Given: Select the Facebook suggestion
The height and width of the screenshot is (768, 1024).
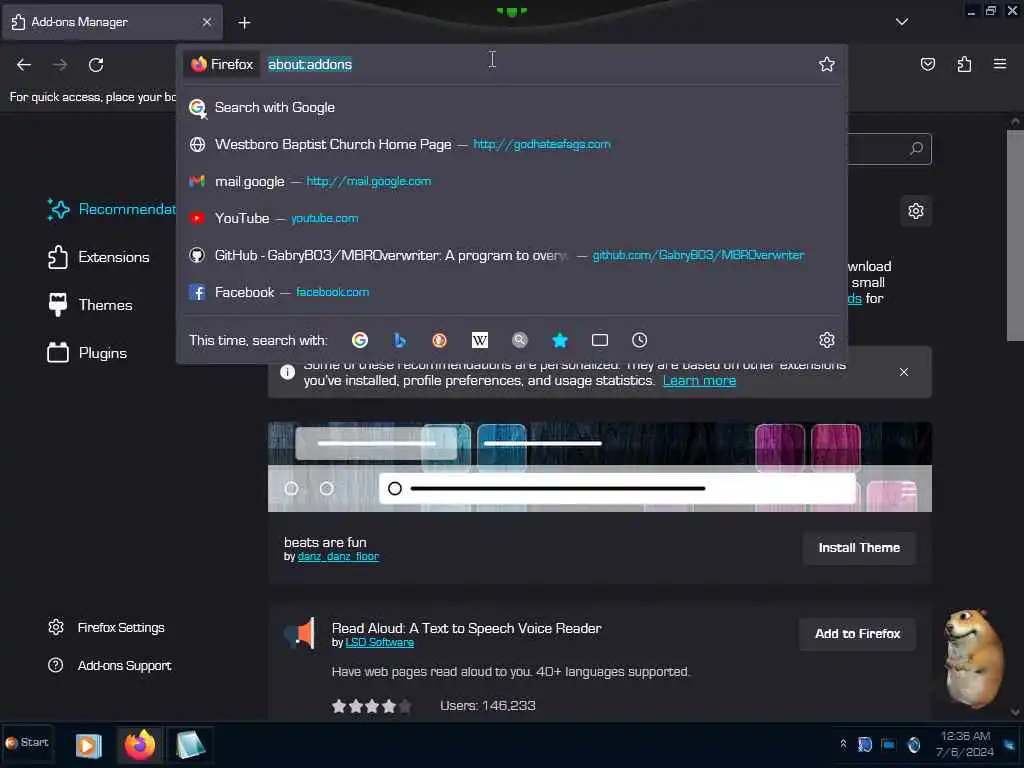Looking at the screenshot, I should tap(511, 292).
